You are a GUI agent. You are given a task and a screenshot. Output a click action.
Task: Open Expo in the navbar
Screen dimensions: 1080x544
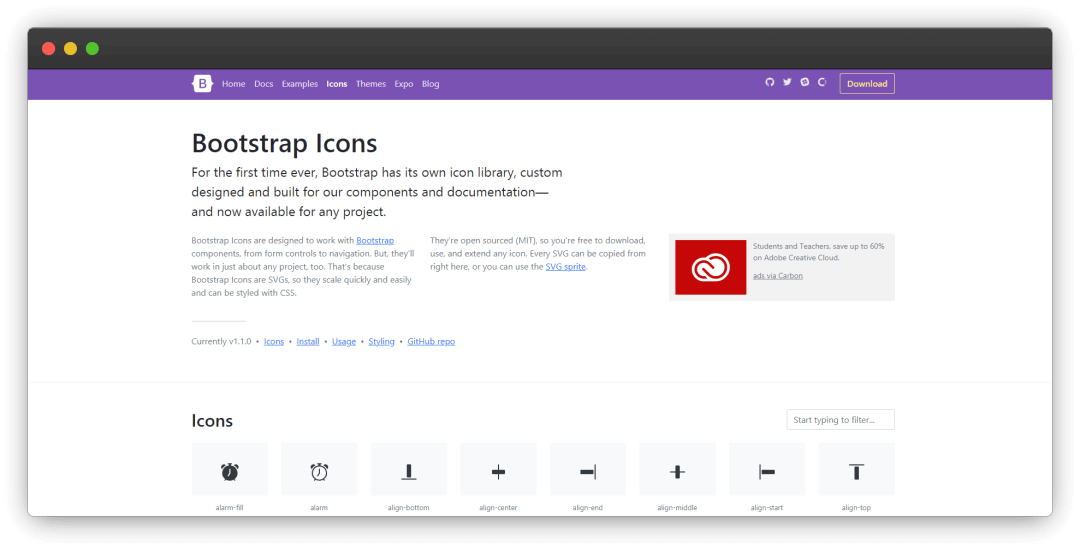tap(404, 84)
